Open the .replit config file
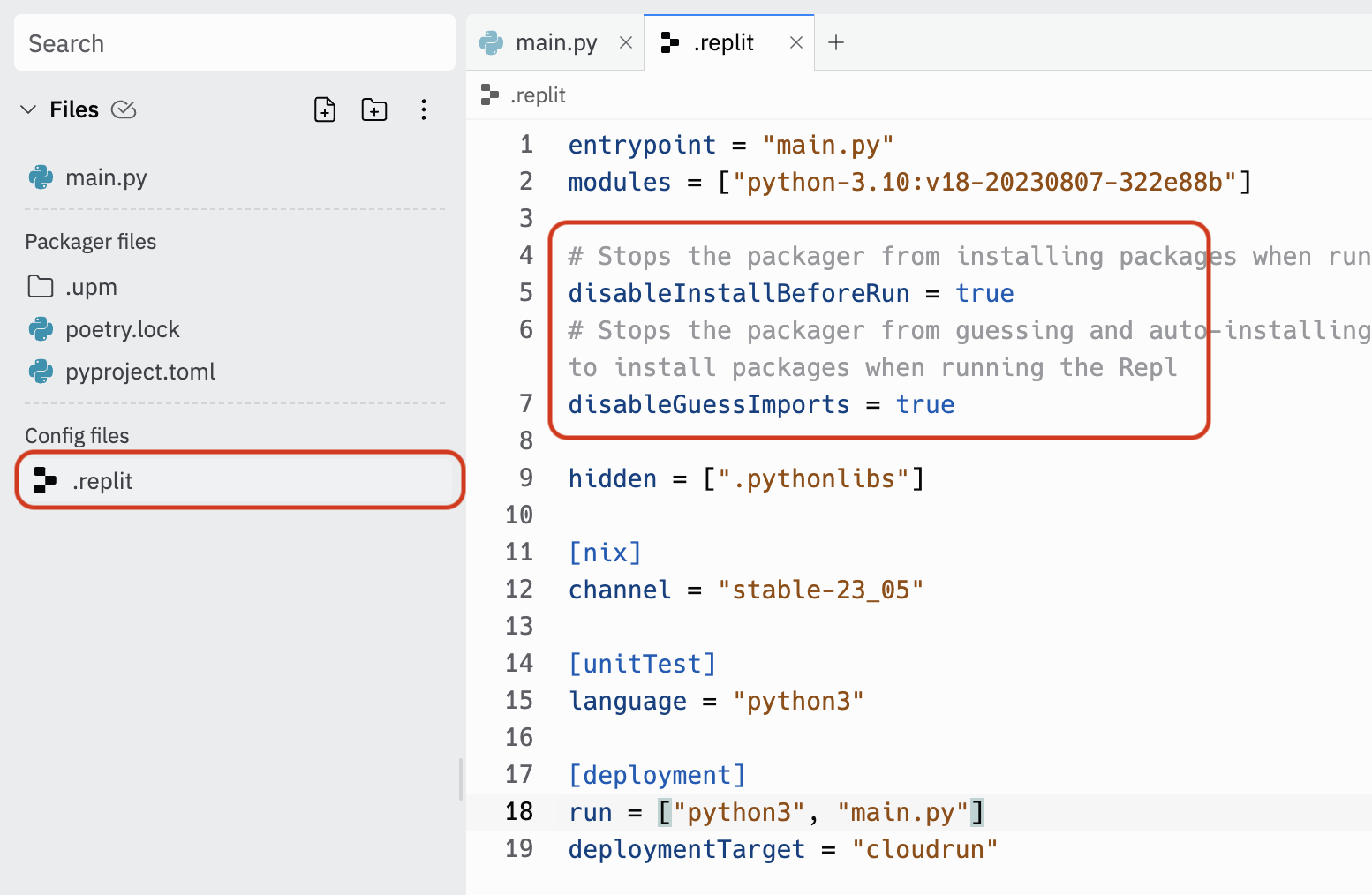The image size is (1372, 895). [x=102, y=481]
